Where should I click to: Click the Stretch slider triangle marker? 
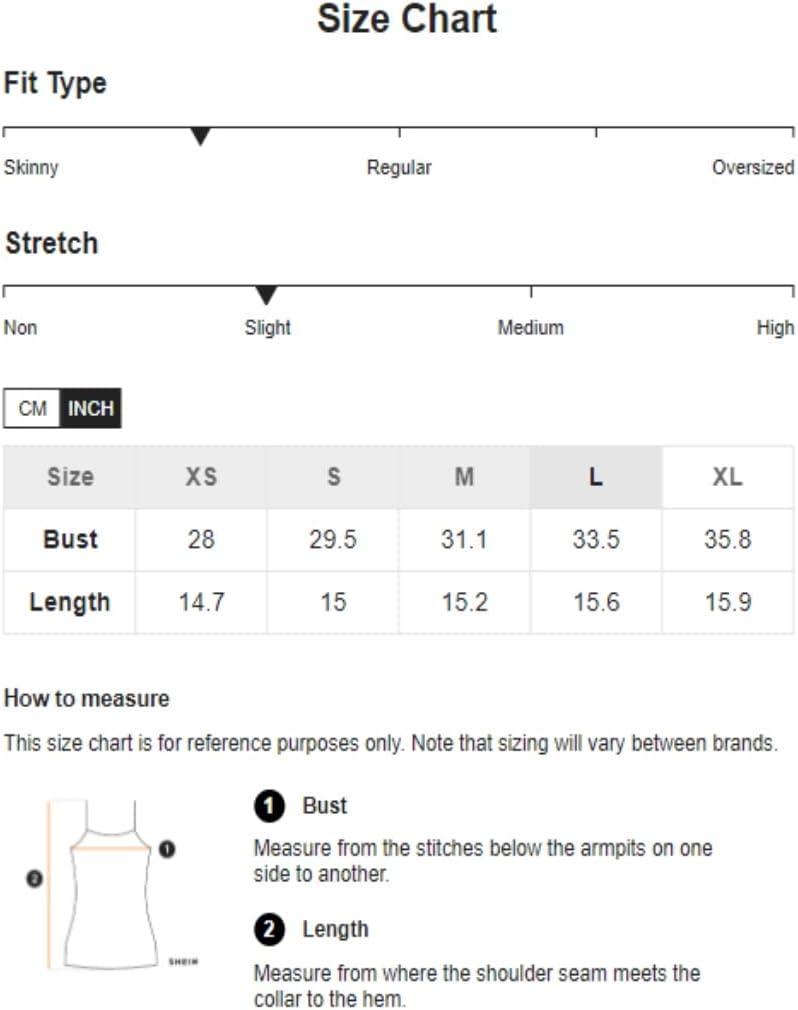[266, 295]
